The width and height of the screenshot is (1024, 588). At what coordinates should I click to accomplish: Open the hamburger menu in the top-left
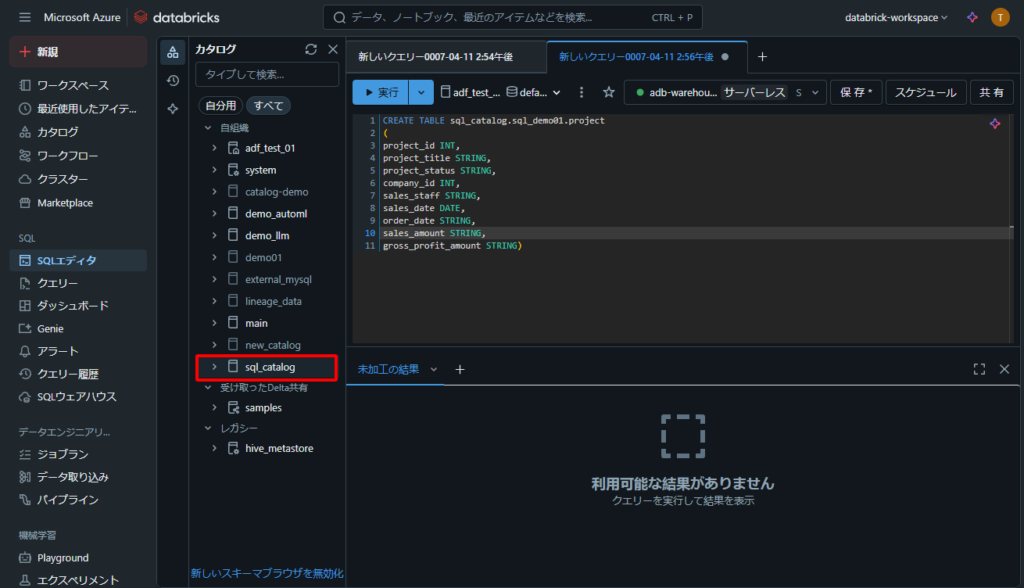click(x=24, y=18)
